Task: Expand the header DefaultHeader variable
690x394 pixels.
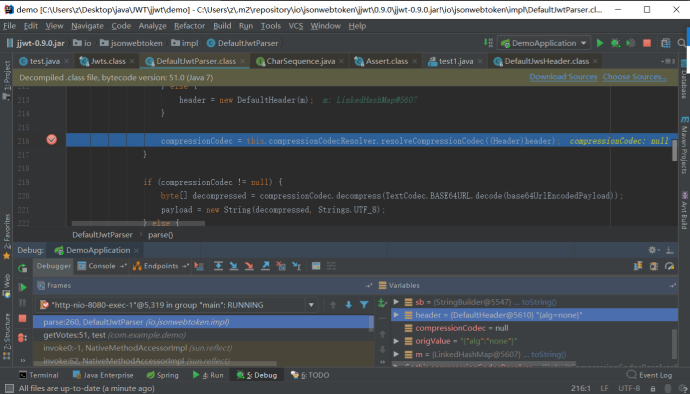Action: pos(396,315)
